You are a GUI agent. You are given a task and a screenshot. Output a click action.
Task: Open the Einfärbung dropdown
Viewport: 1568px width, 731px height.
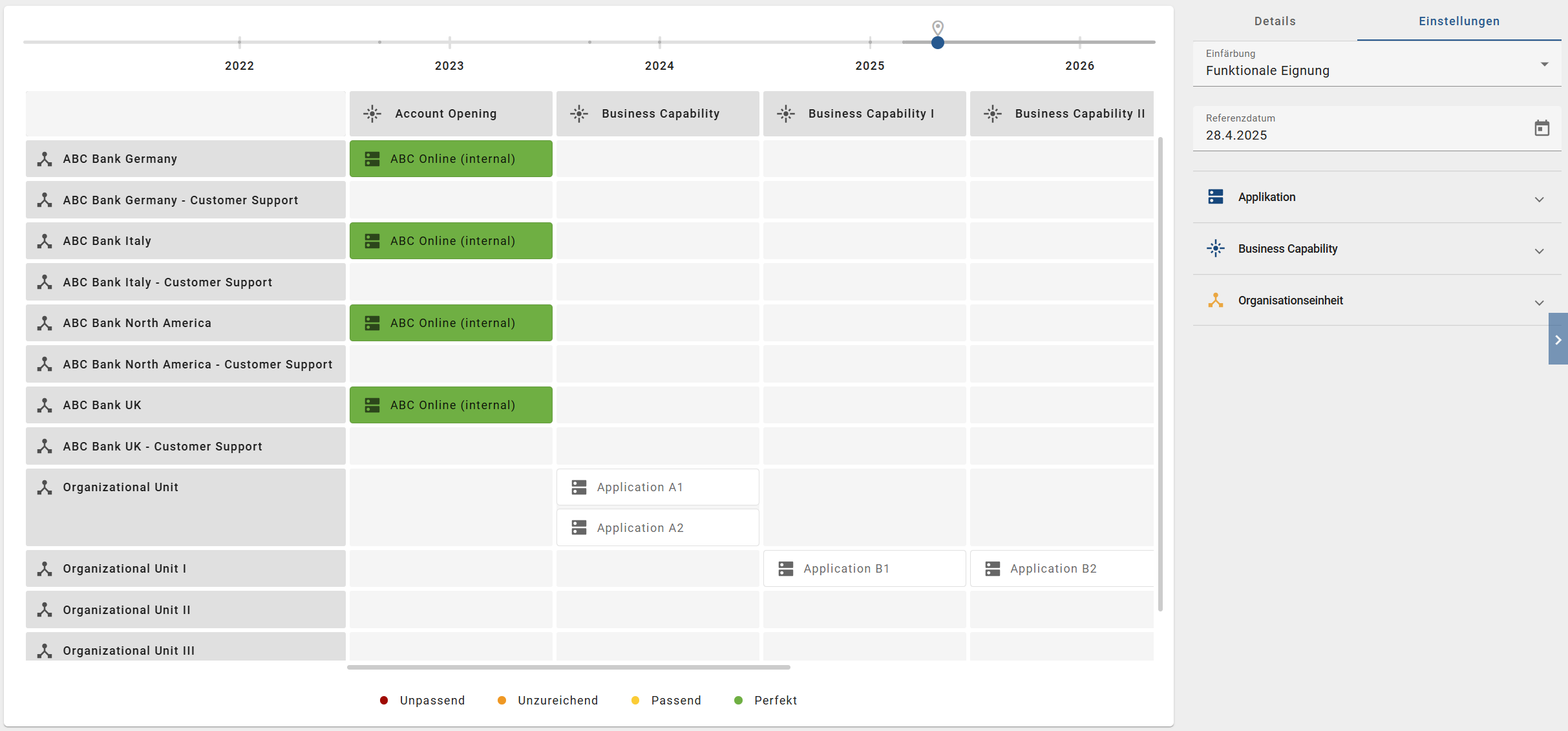1545,64
